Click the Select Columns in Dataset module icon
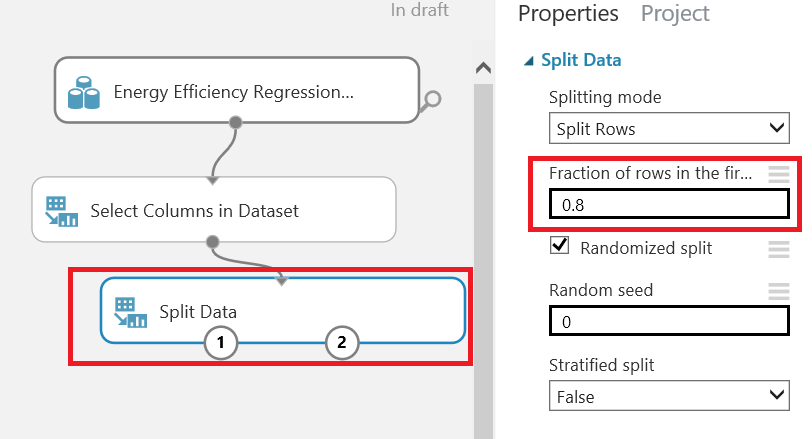The height and width of the screenshot is (439, 812). coord(62,211)
